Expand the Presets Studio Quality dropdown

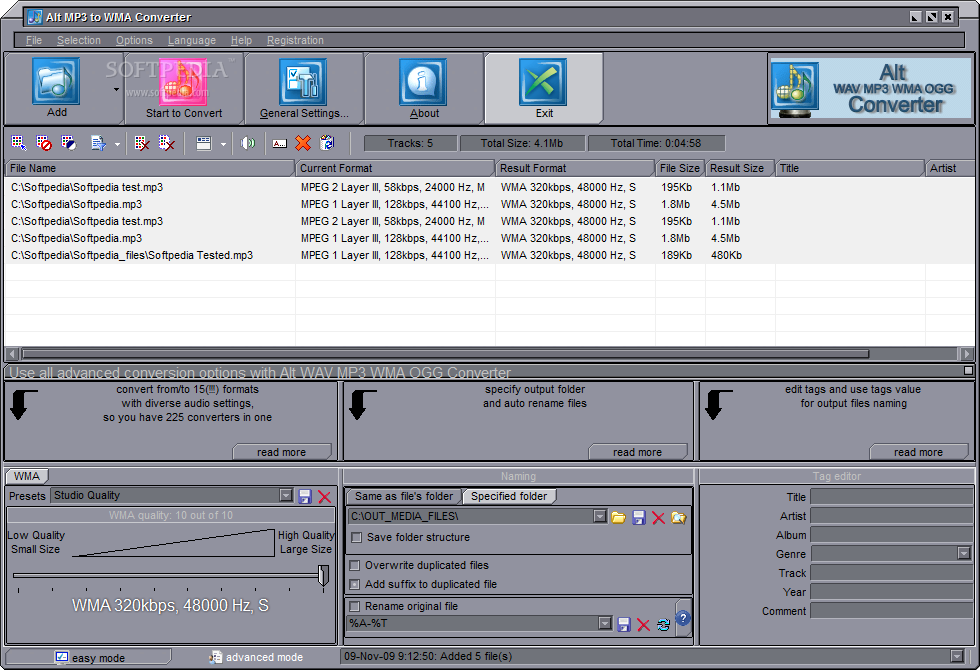pos(286,496)
